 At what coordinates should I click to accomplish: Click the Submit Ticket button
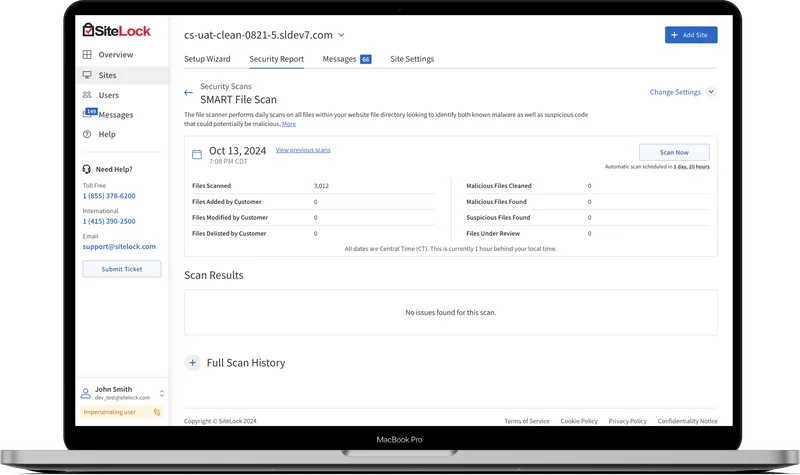[122, 269]
